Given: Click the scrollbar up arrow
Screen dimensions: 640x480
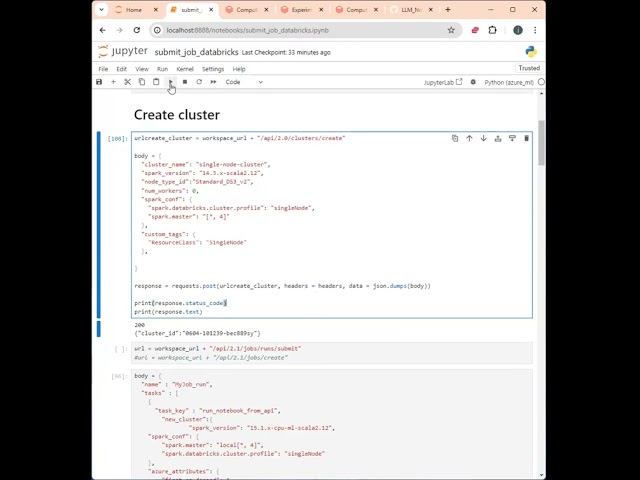Looking at the screenshot, I should tap(542, 93).
